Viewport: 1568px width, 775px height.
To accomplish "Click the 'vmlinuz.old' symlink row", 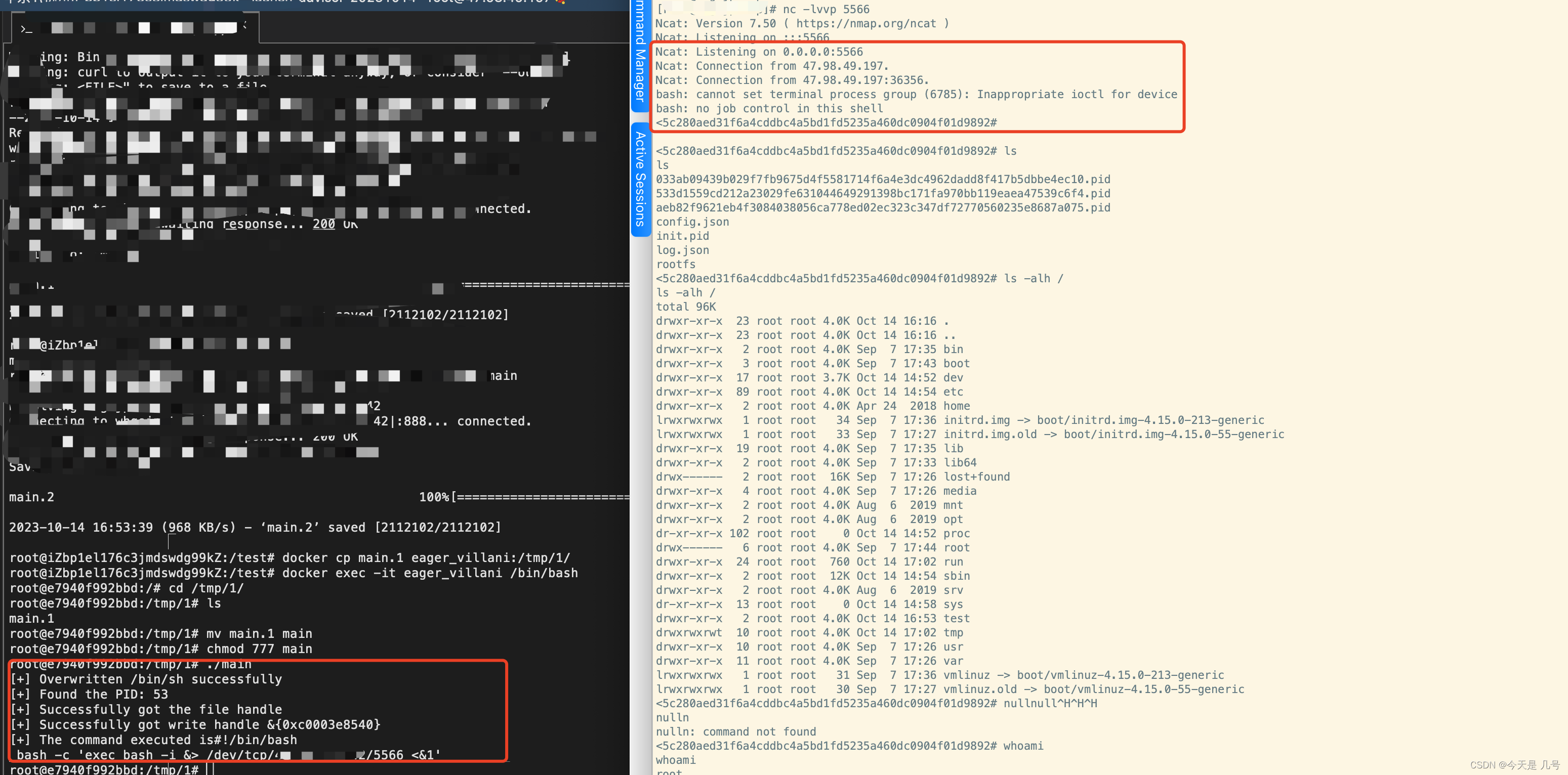I will 950,689.
